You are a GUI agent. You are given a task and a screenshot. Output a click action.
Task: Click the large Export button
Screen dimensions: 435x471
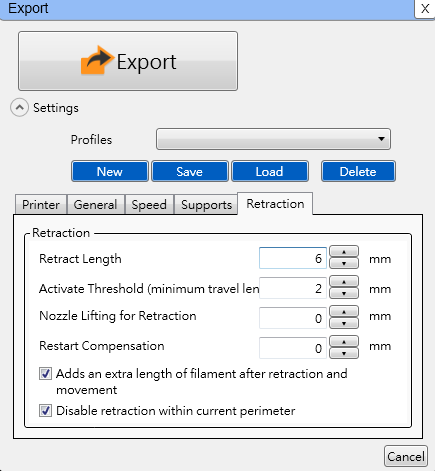click(128, 61)
